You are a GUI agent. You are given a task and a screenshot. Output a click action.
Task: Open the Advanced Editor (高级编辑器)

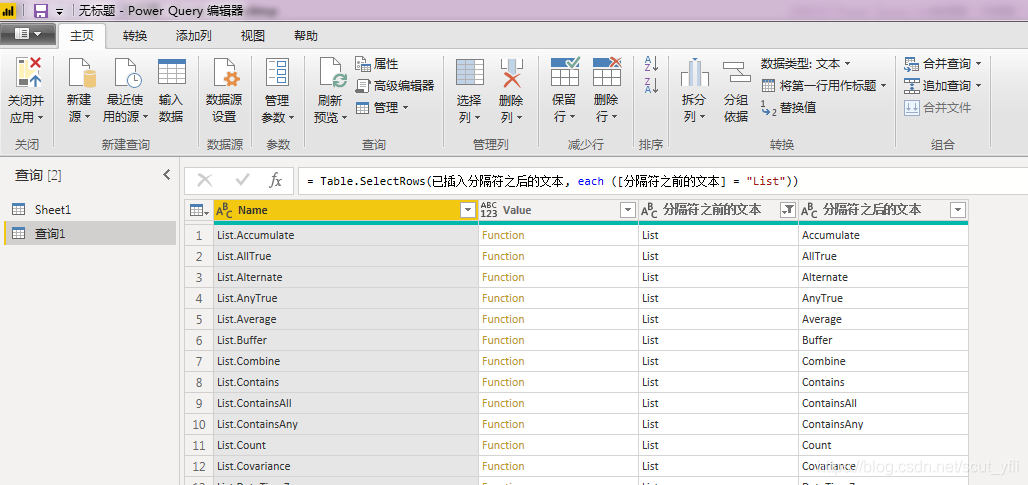[x=395, y=85]
